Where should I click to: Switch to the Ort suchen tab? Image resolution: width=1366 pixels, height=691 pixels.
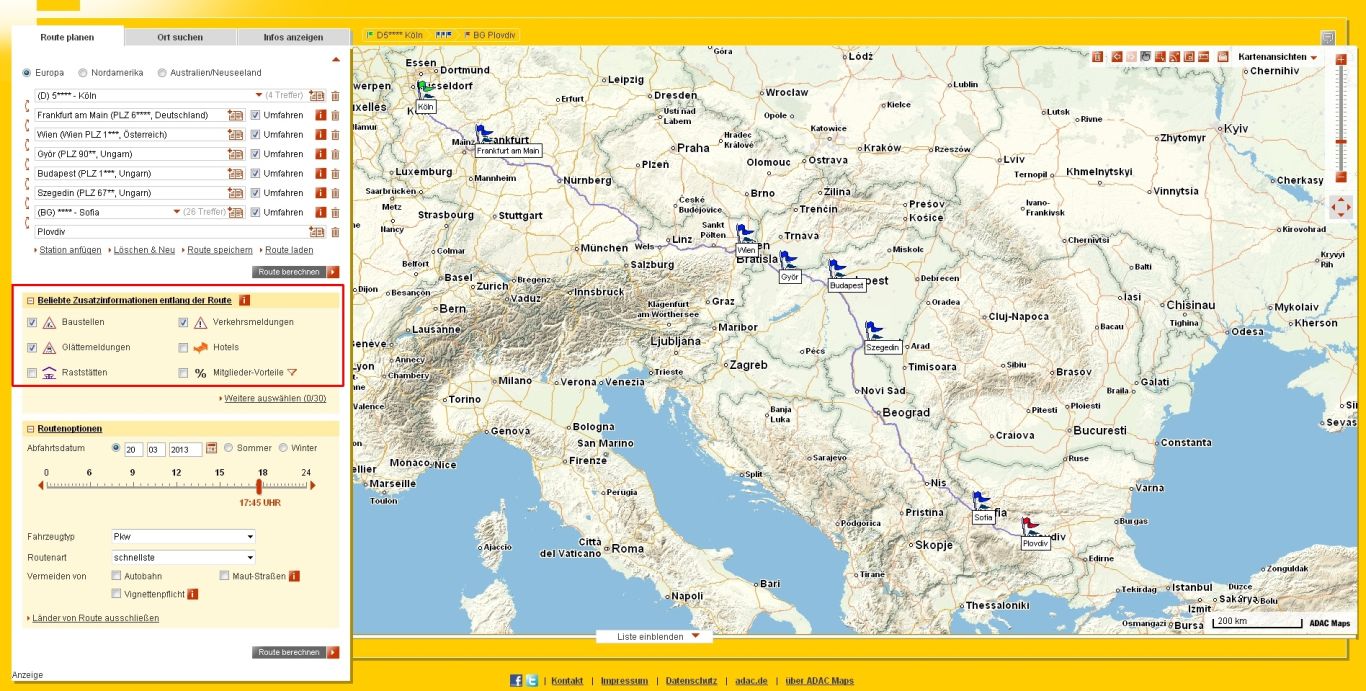(180, 38)
